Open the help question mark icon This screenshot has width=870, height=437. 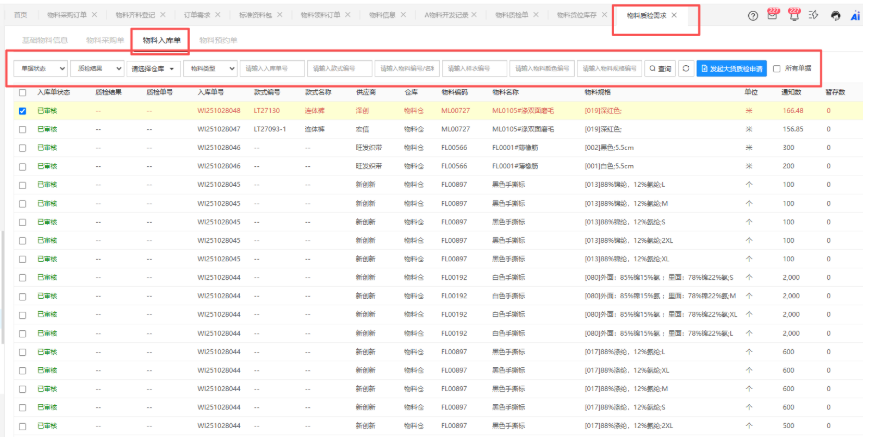point(752,15)
